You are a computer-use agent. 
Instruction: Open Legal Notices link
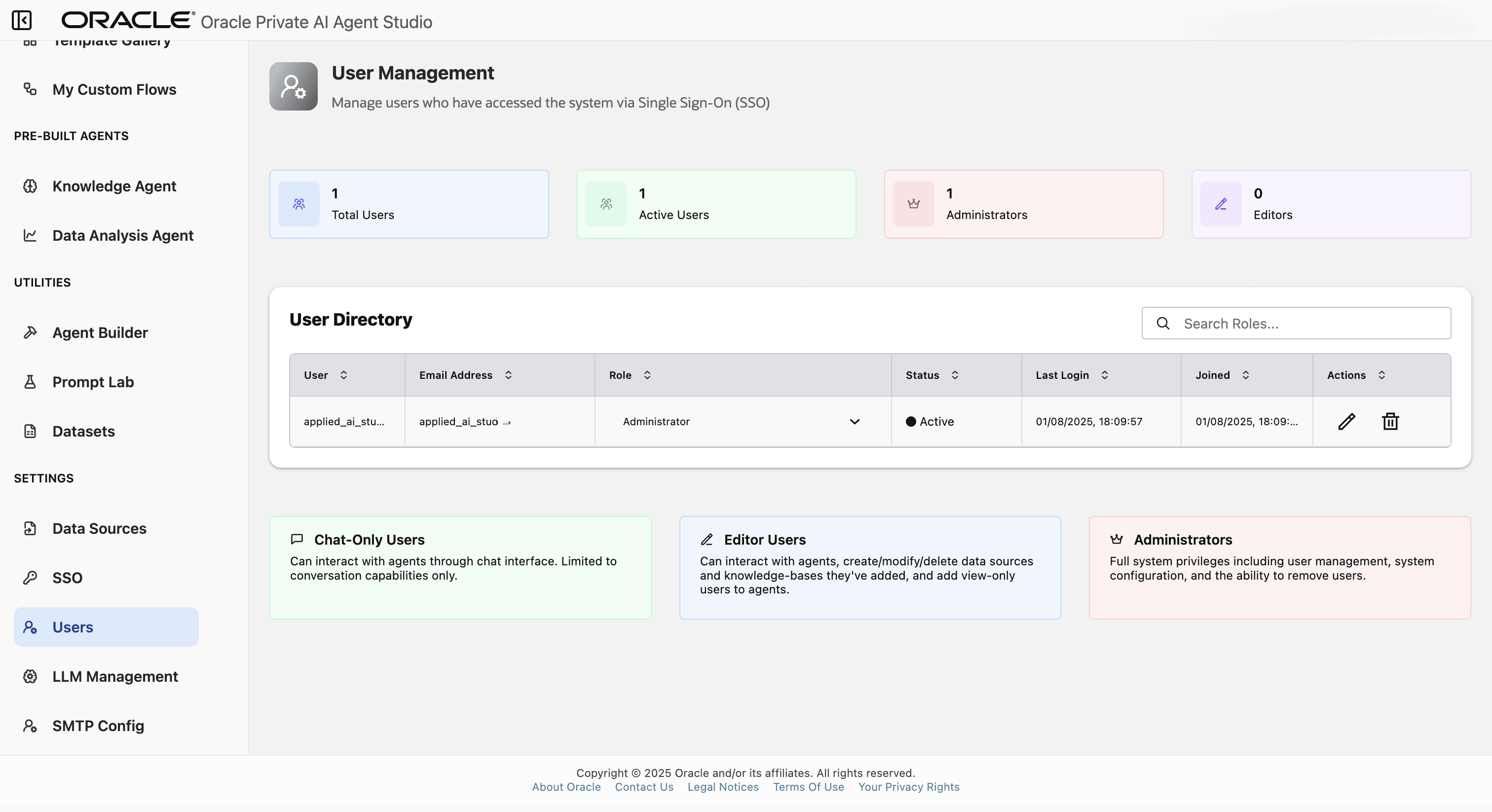point(722,786)
